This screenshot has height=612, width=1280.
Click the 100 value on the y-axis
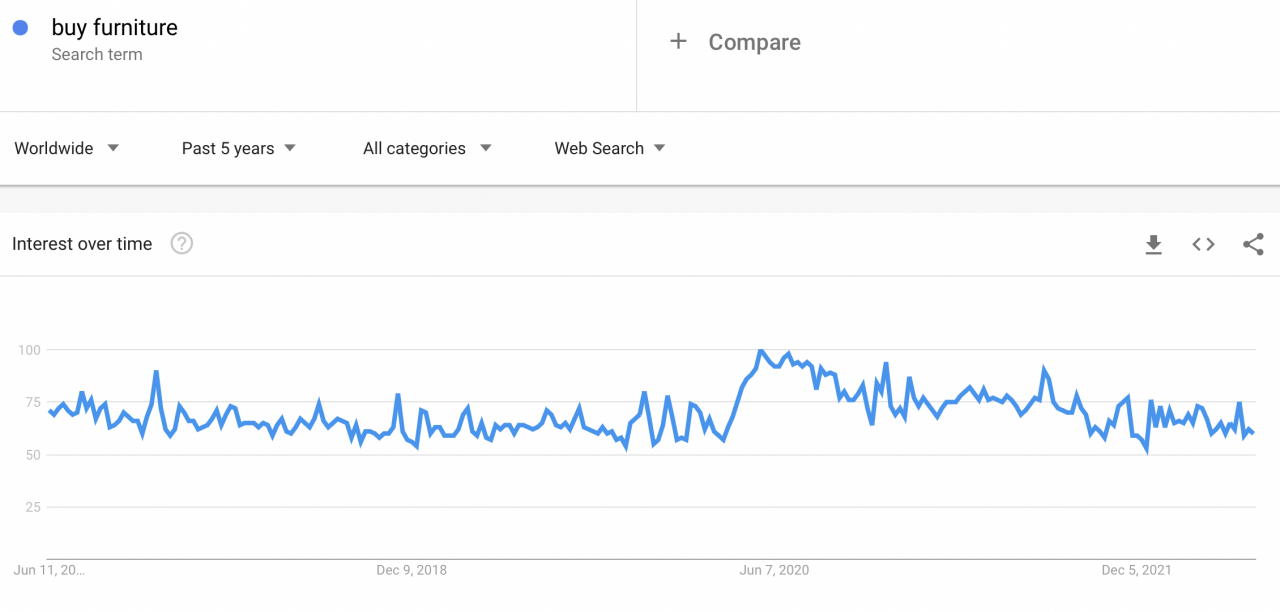(28, 350)
